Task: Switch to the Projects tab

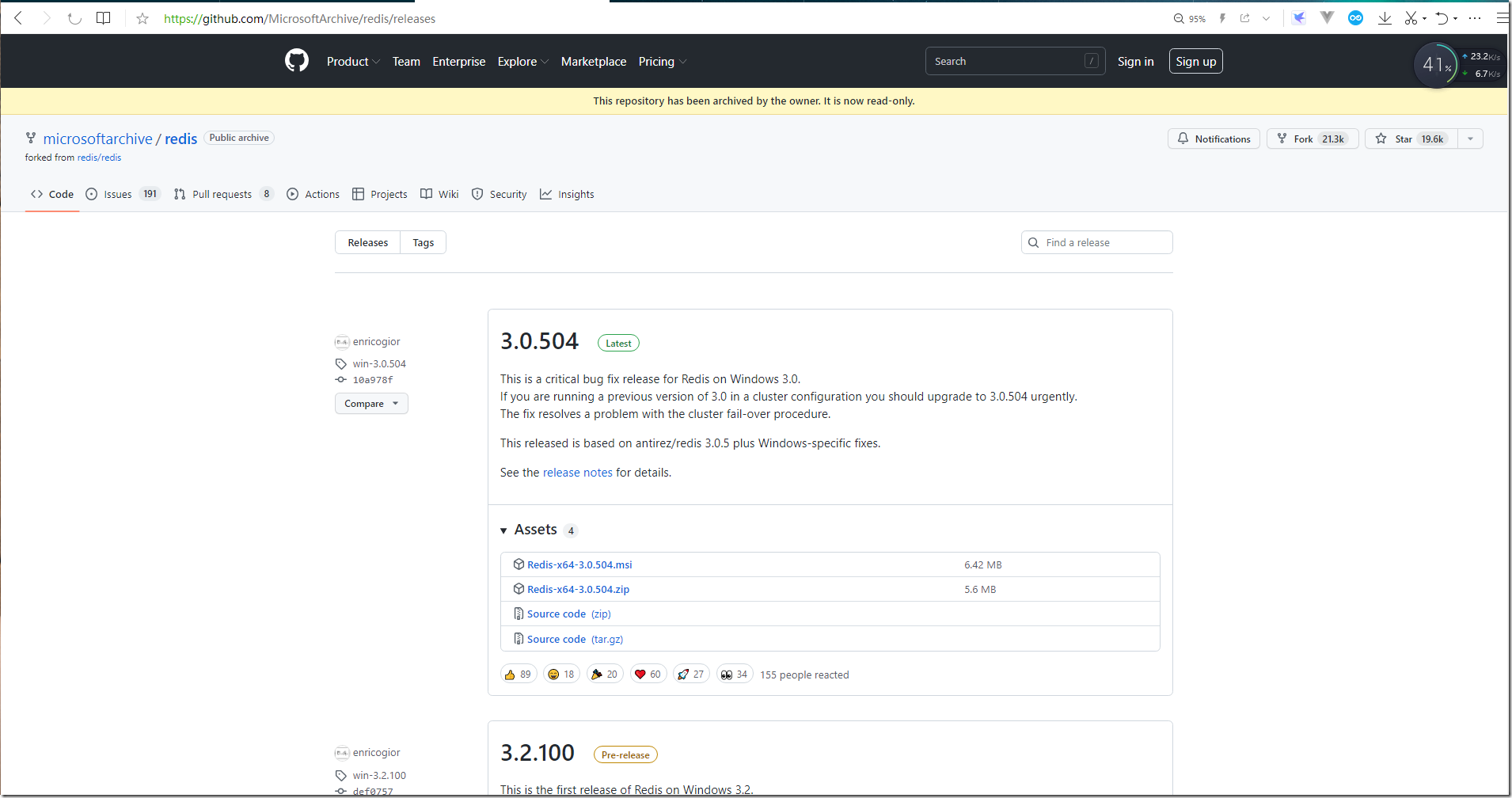Action: pyautogui.click(x=380, y=194)
